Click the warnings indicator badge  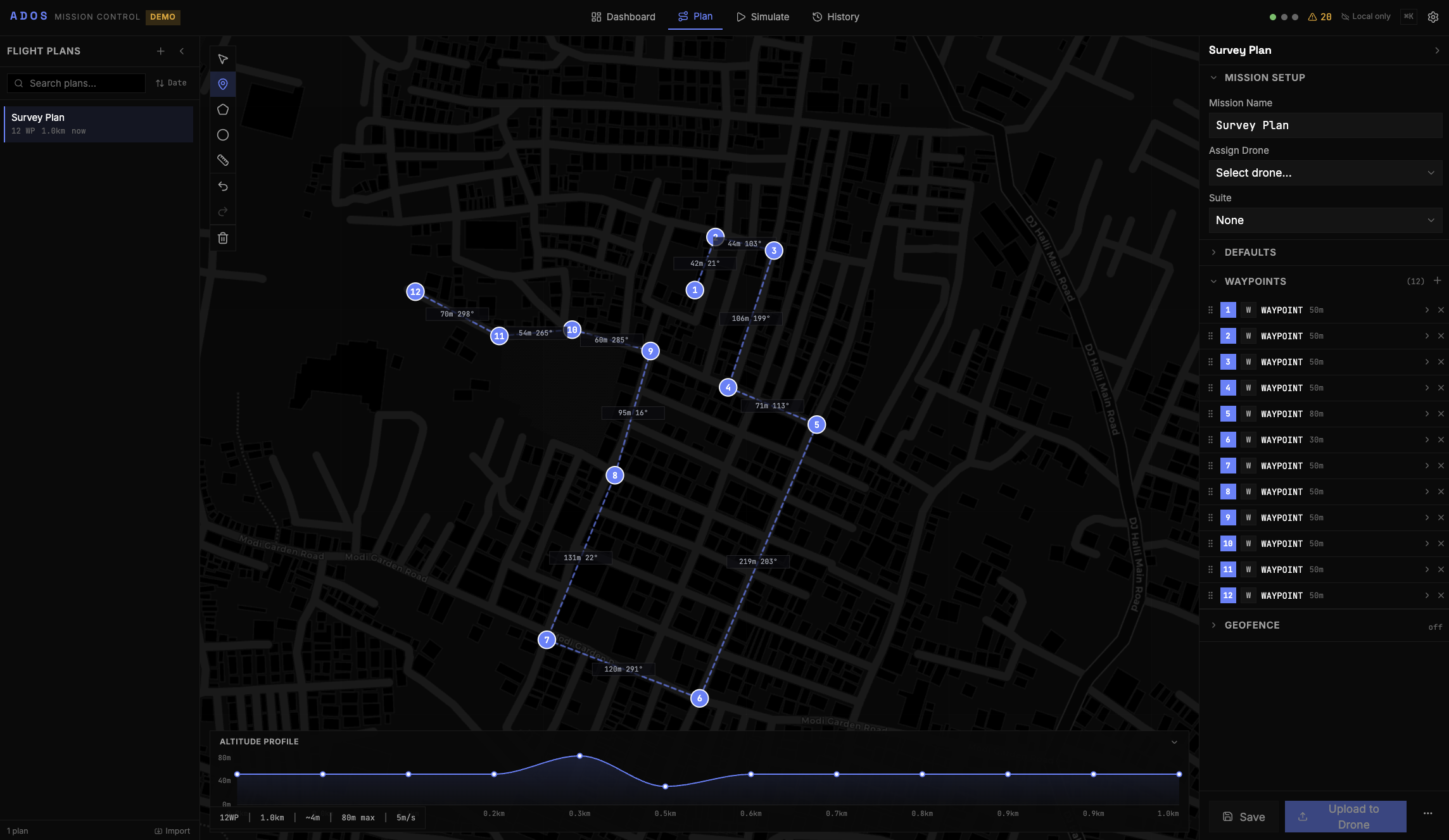(x=1320, y=16)
